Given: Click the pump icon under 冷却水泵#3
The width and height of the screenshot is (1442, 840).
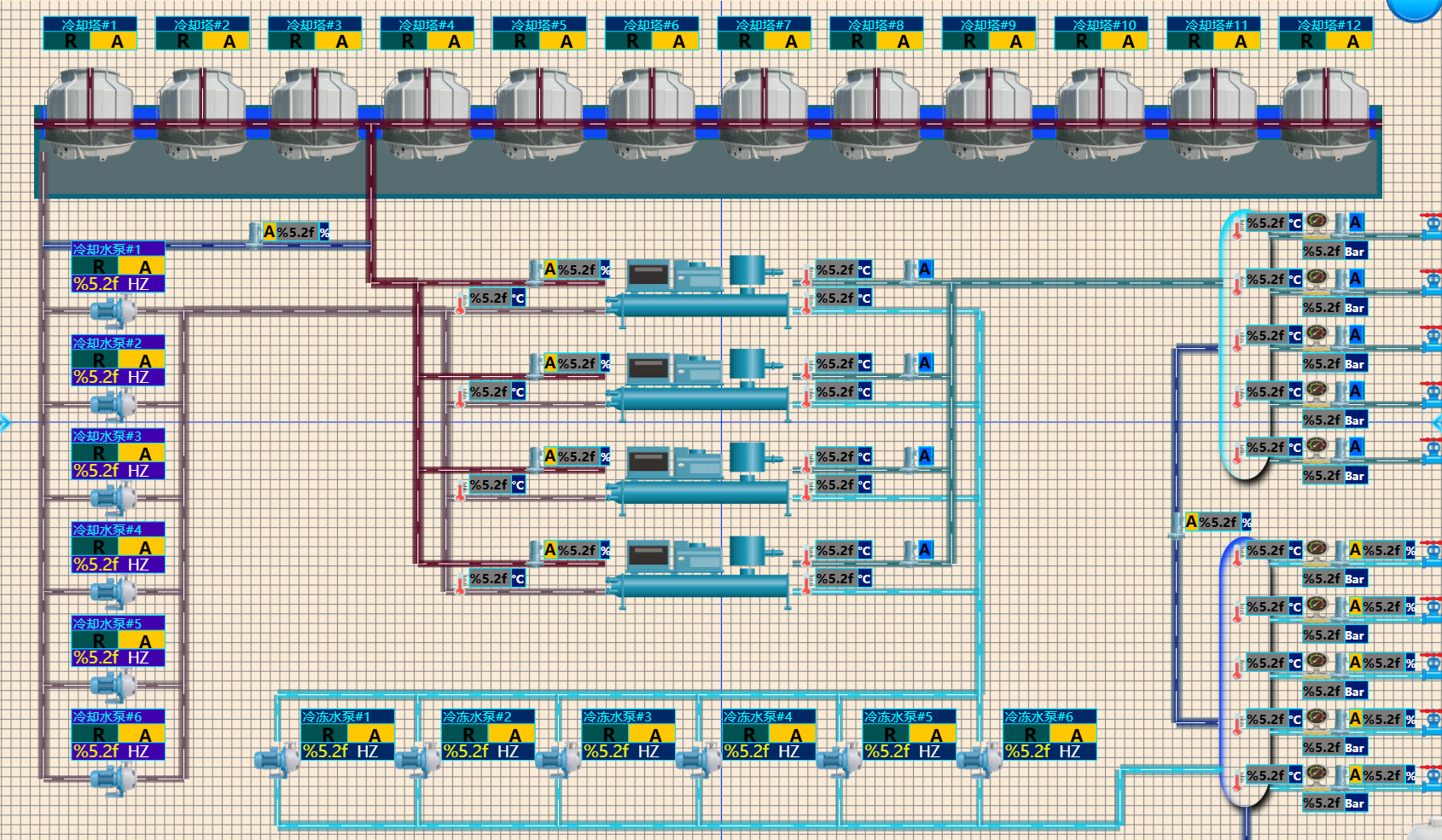Looking at the screenshot, I should [113, 498].
